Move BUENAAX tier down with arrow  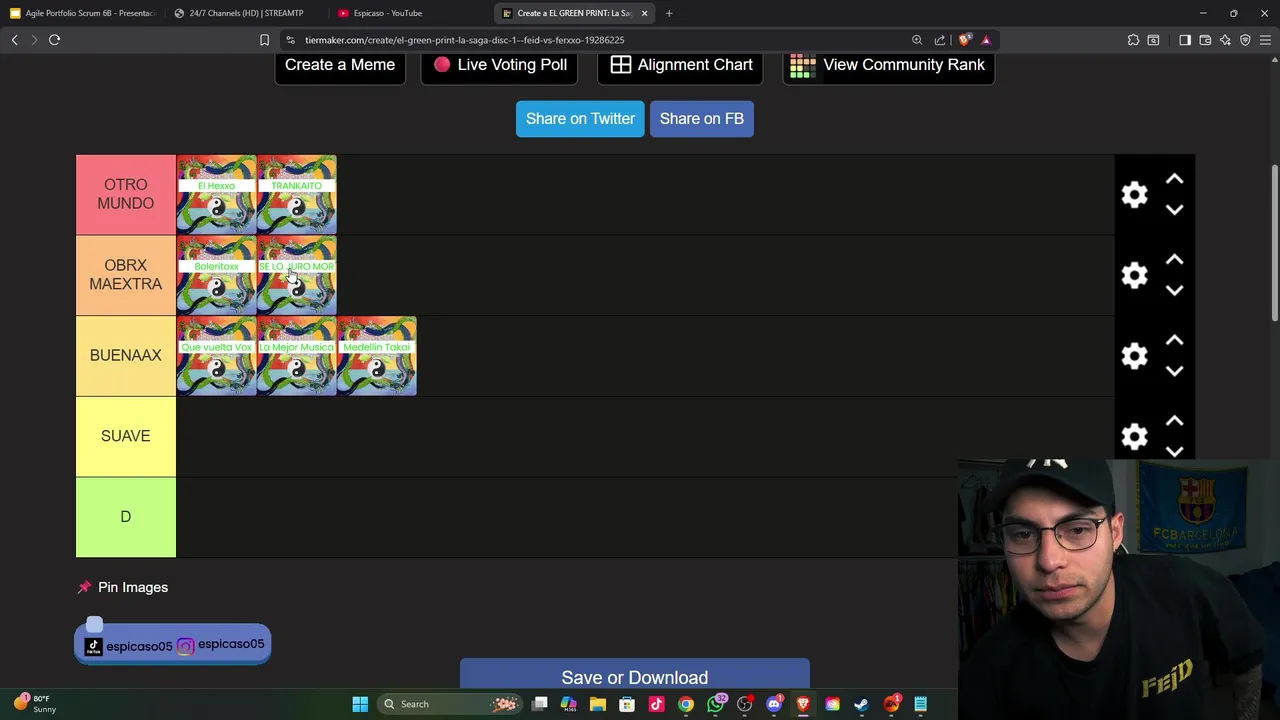coord(1174,371)
